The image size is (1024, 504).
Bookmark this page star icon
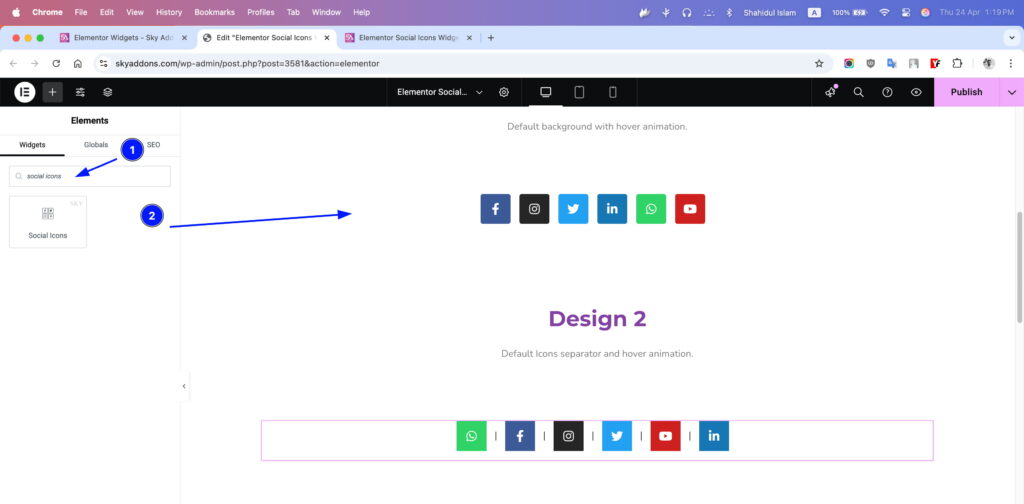point(819,63)
